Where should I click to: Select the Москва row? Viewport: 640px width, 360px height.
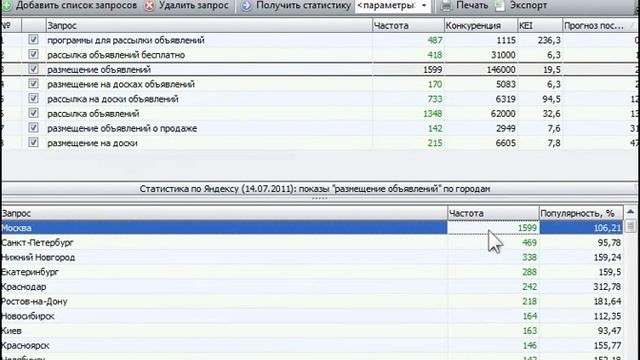click(x=312, y=228)
